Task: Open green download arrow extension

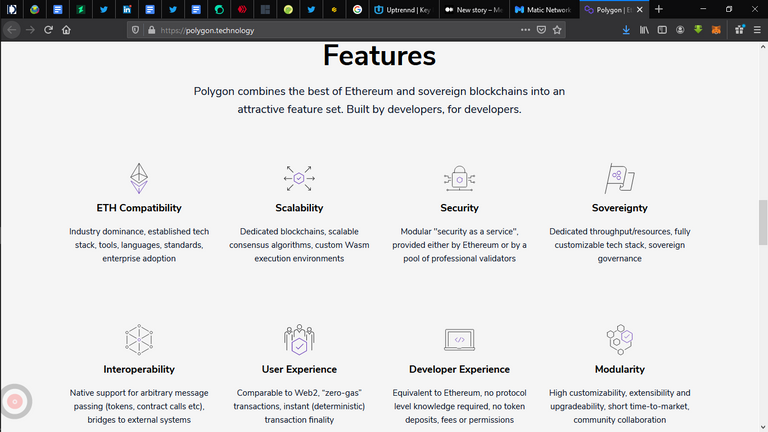Action: pyautogui.click(x=698, y=30)
